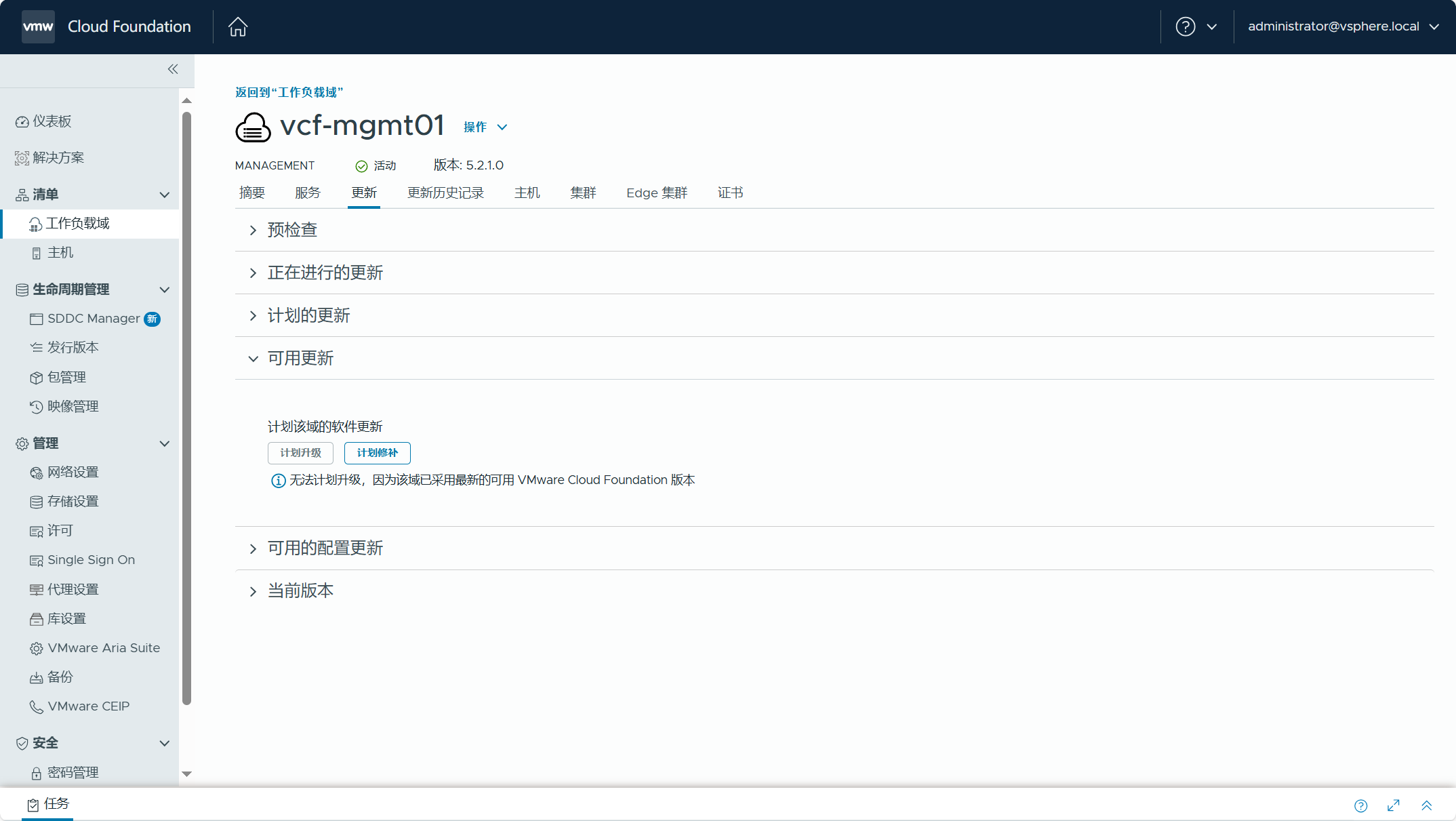
Task: Click the MANAGEMENT domain type label
Action: click(x=275, y=166)
